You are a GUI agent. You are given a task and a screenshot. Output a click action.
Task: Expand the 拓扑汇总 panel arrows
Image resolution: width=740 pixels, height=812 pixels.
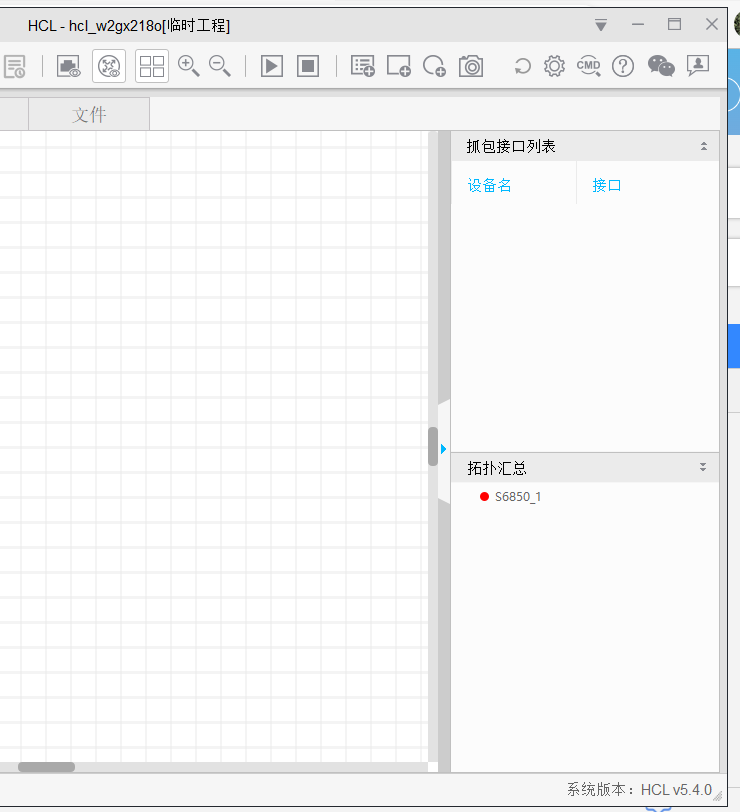tap(703, 467)
